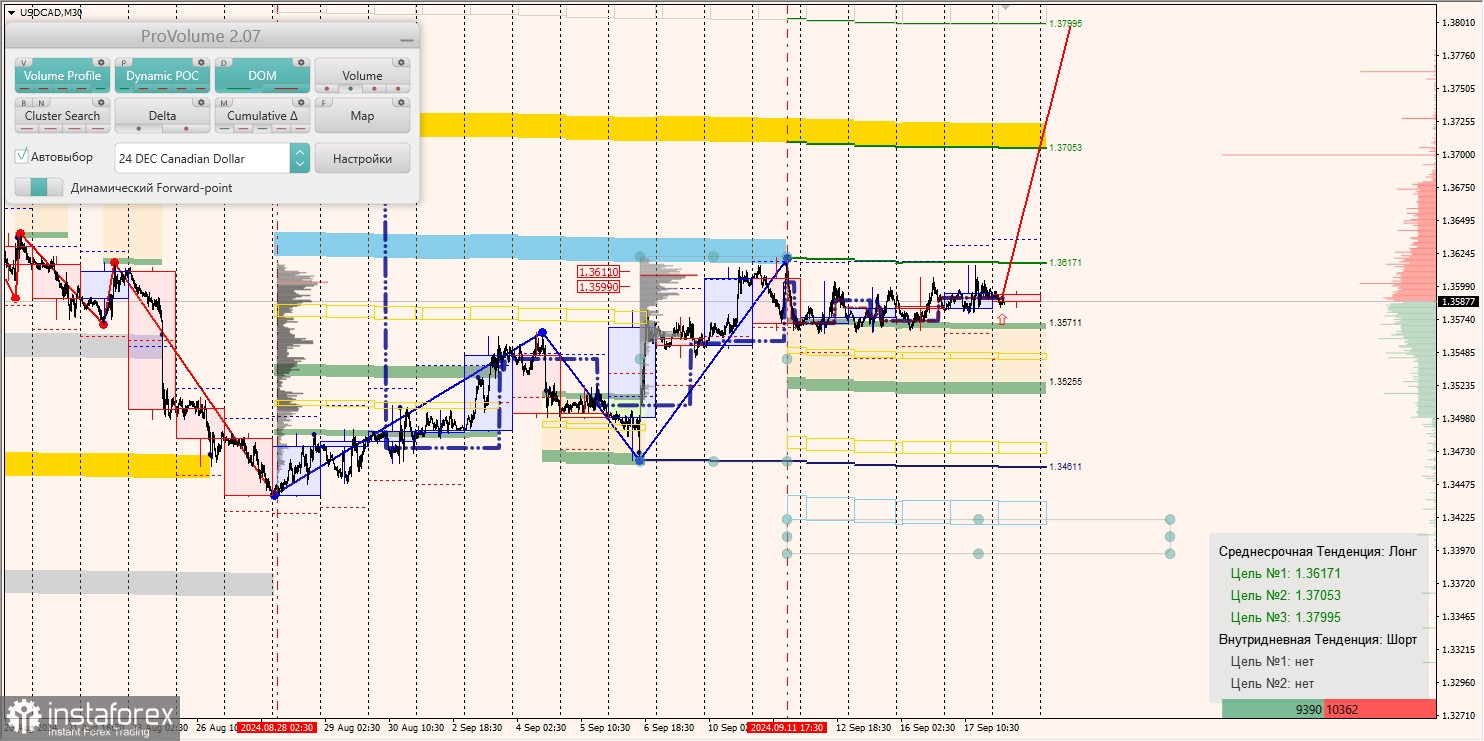Select green dot segment under Volume
Screen dimensions: 1484x741
[x=348, y=89]
